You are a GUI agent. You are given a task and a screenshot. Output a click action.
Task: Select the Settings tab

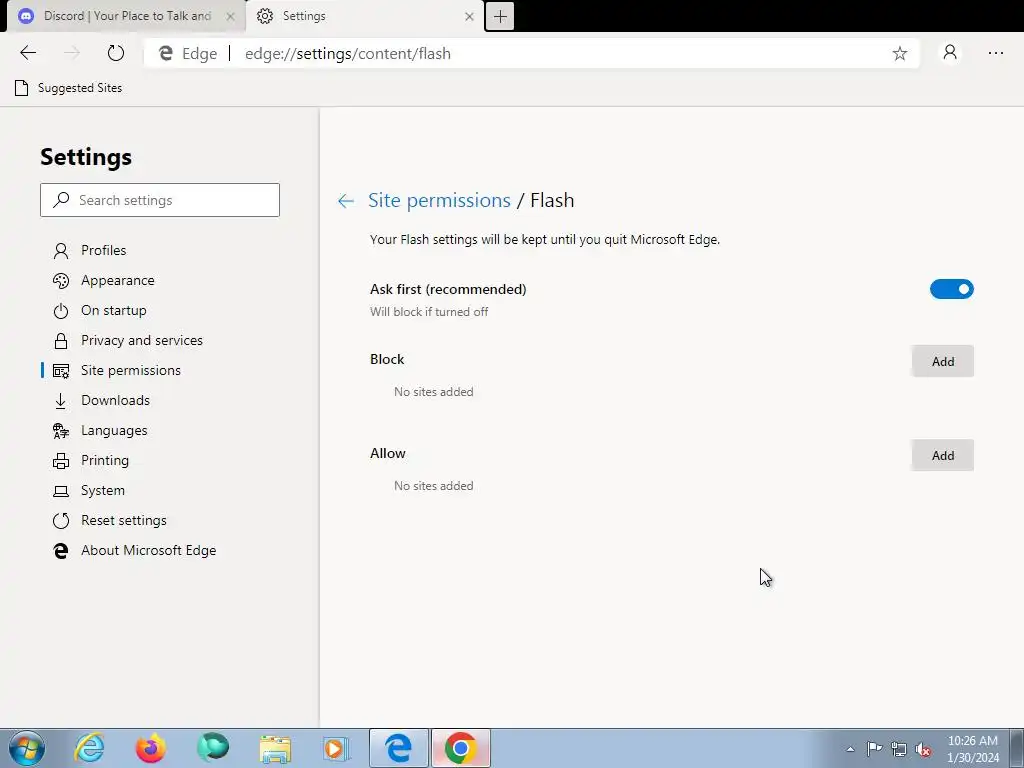pyautogui.click(x=364, y=16)
